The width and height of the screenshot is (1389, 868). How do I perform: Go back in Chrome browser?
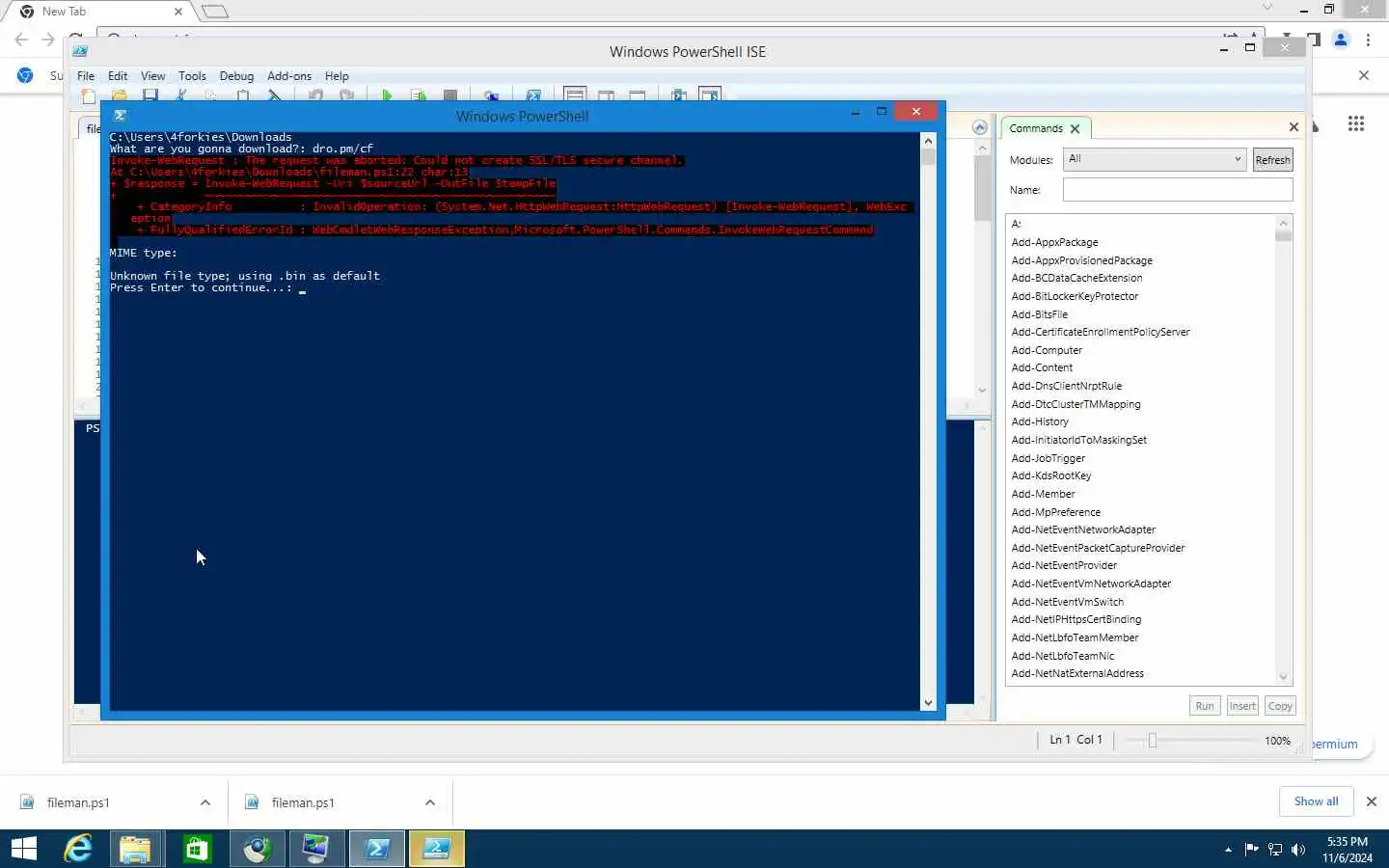click(x=21, y=41)
